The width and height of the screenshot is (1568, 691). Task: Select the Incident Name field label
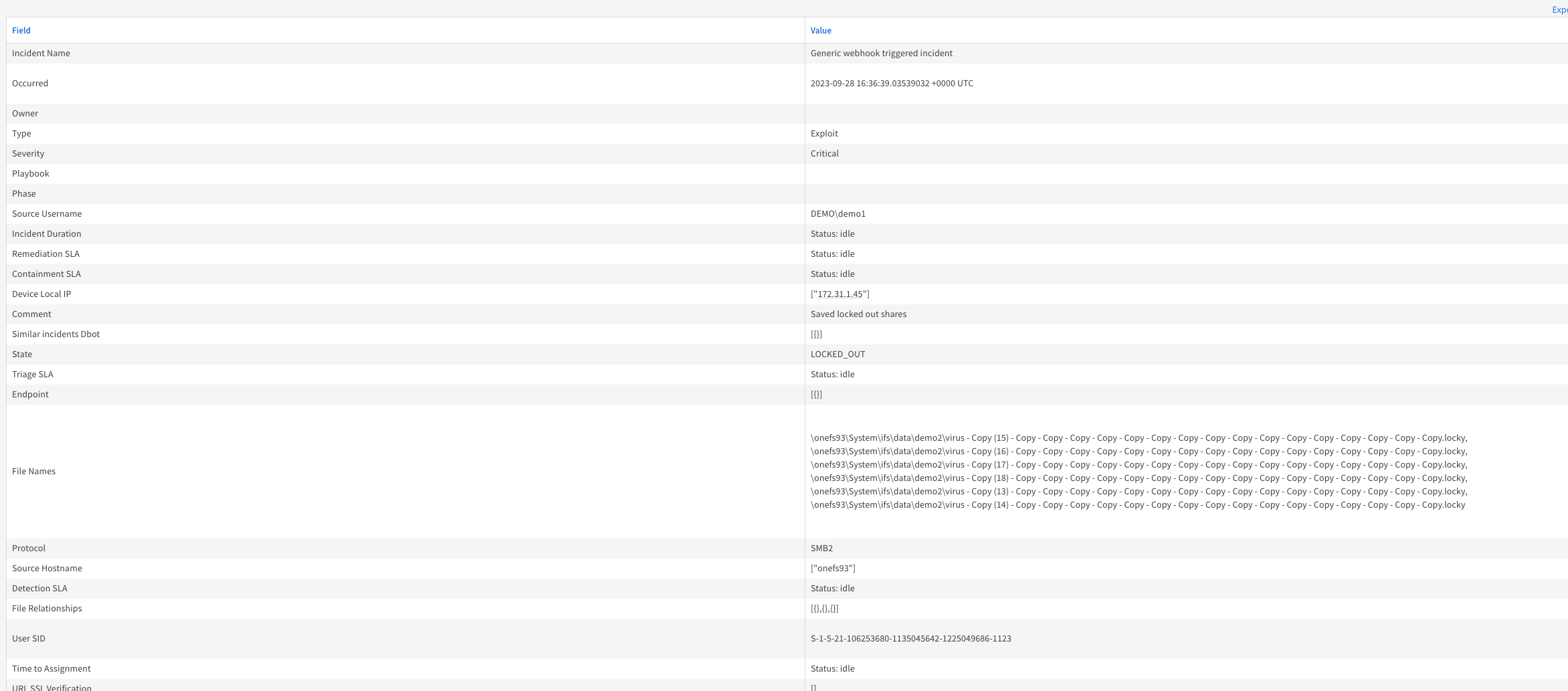(41, 53)
